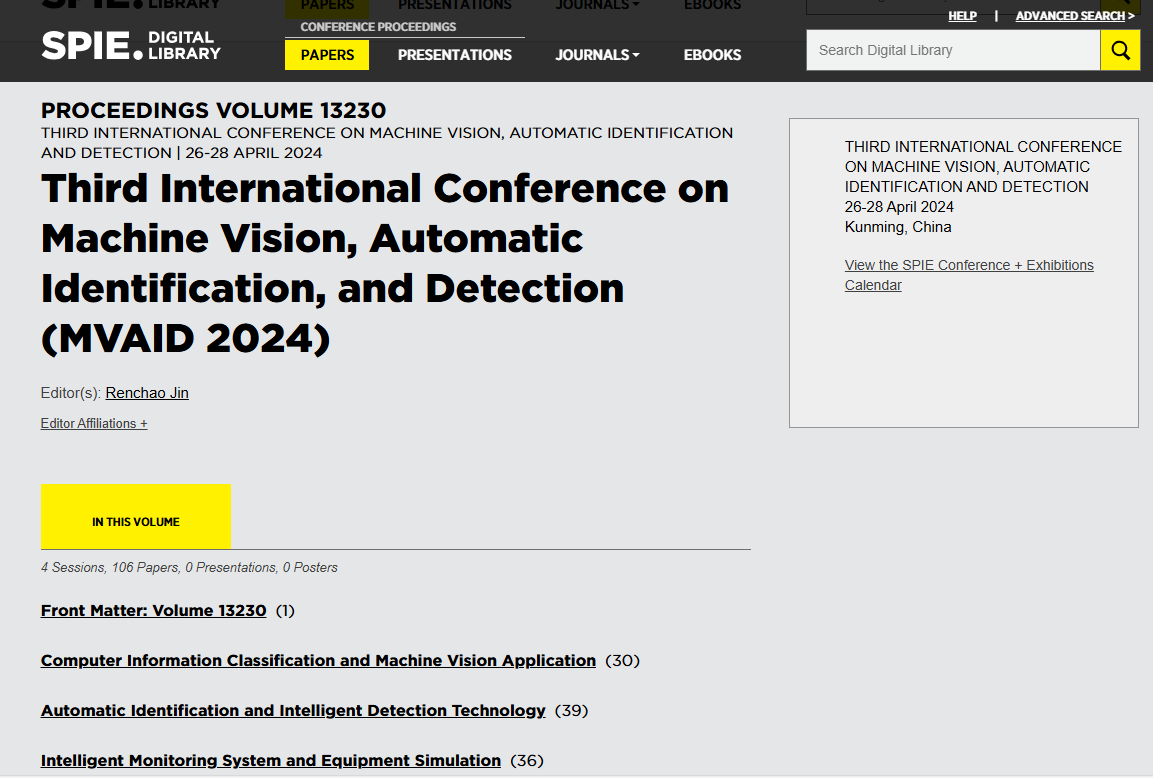Screen dimensions: 1153x778
Task: Open Computer Information Classification and Machine Vision session
Action: pos(318,660)
